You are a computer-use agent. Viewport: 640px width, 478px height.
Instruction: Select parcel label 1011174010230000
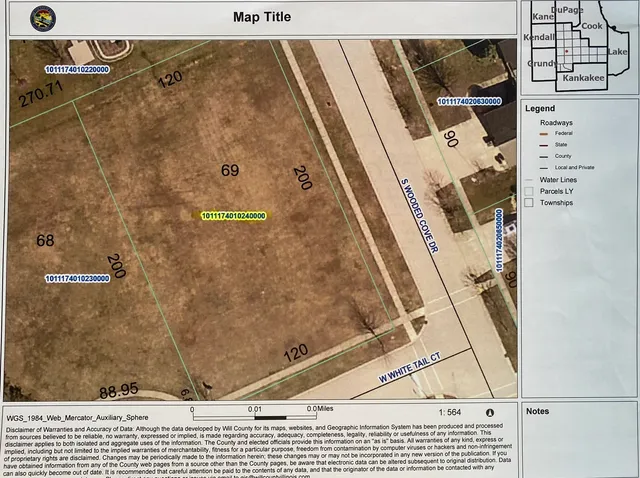pos(77,279)
